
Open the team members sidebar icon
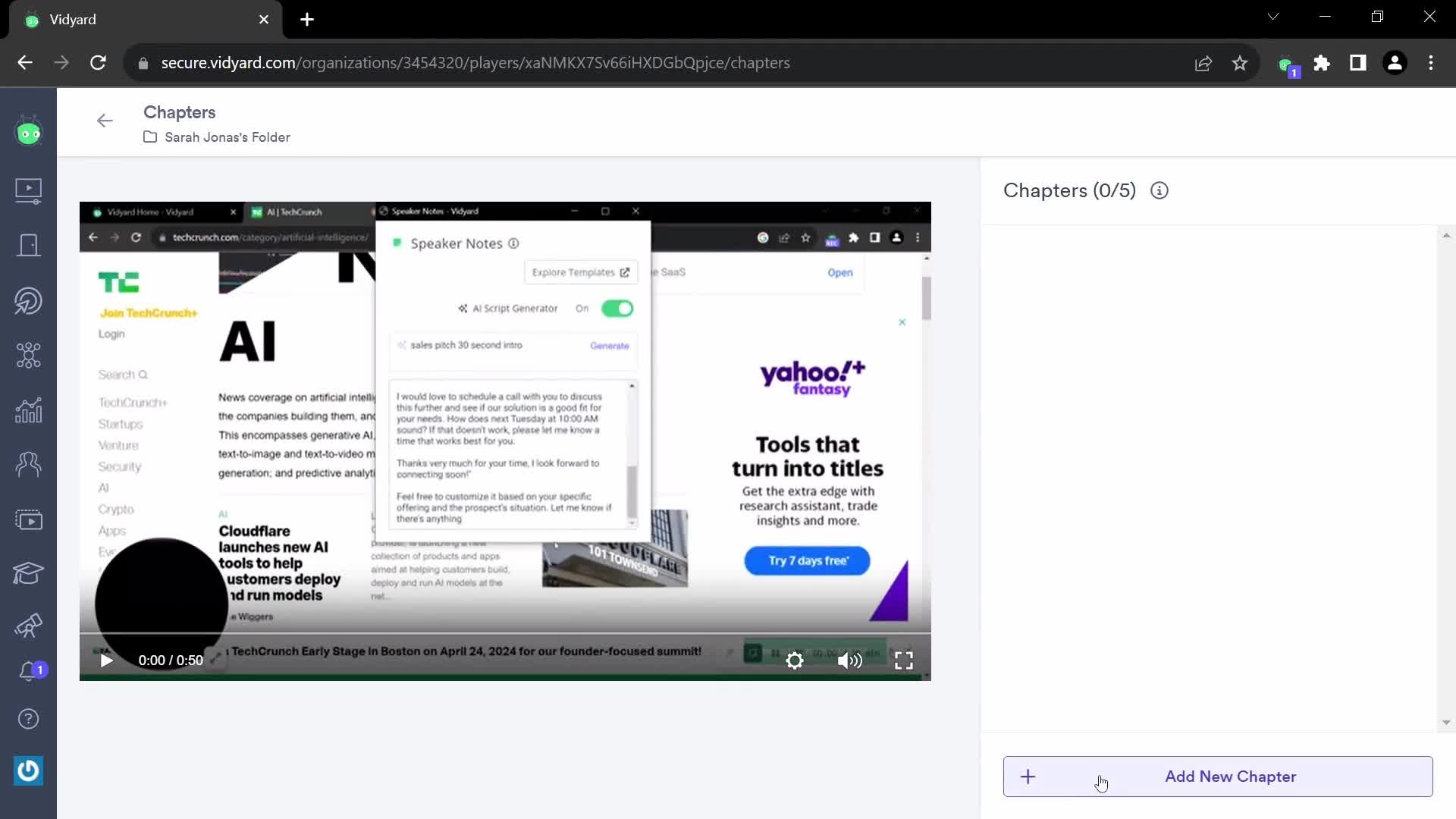coord(28,464)
